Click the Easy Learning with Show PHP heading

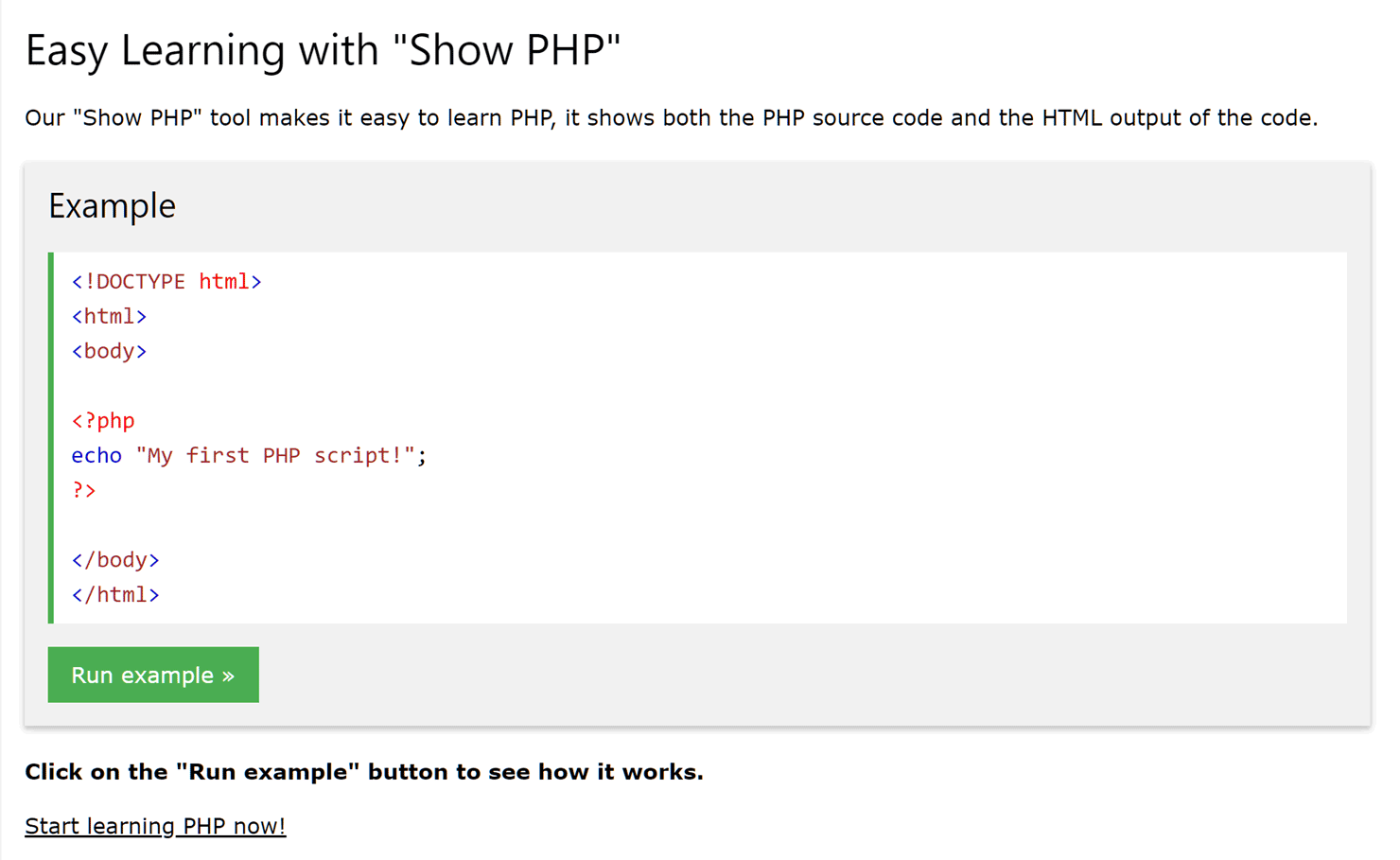(x=323, y=50)
